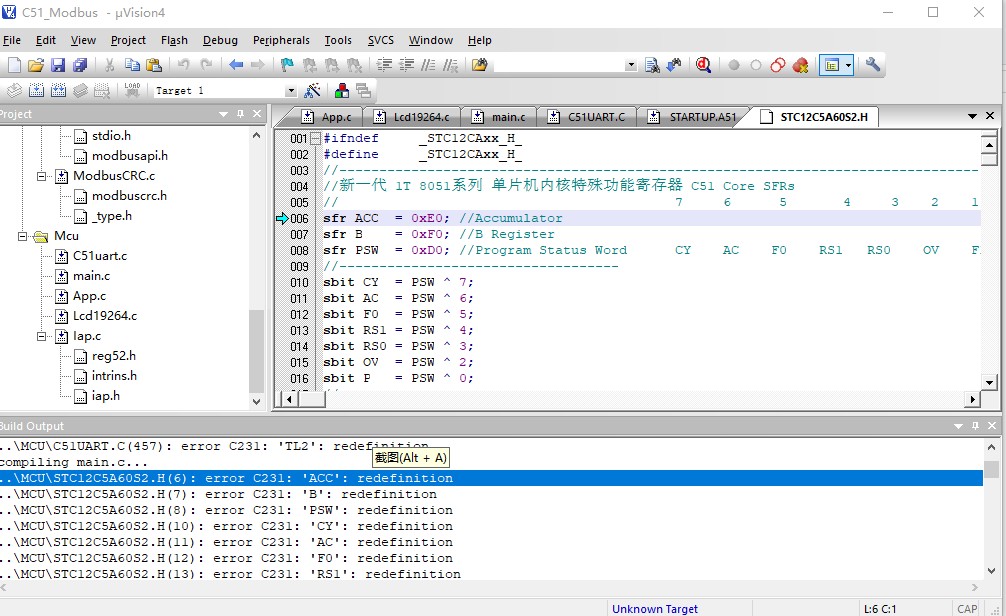The width and height of the screenshot is (1006, 616).
Task: Close the active editor tab with X
Action: click(990, 116)
